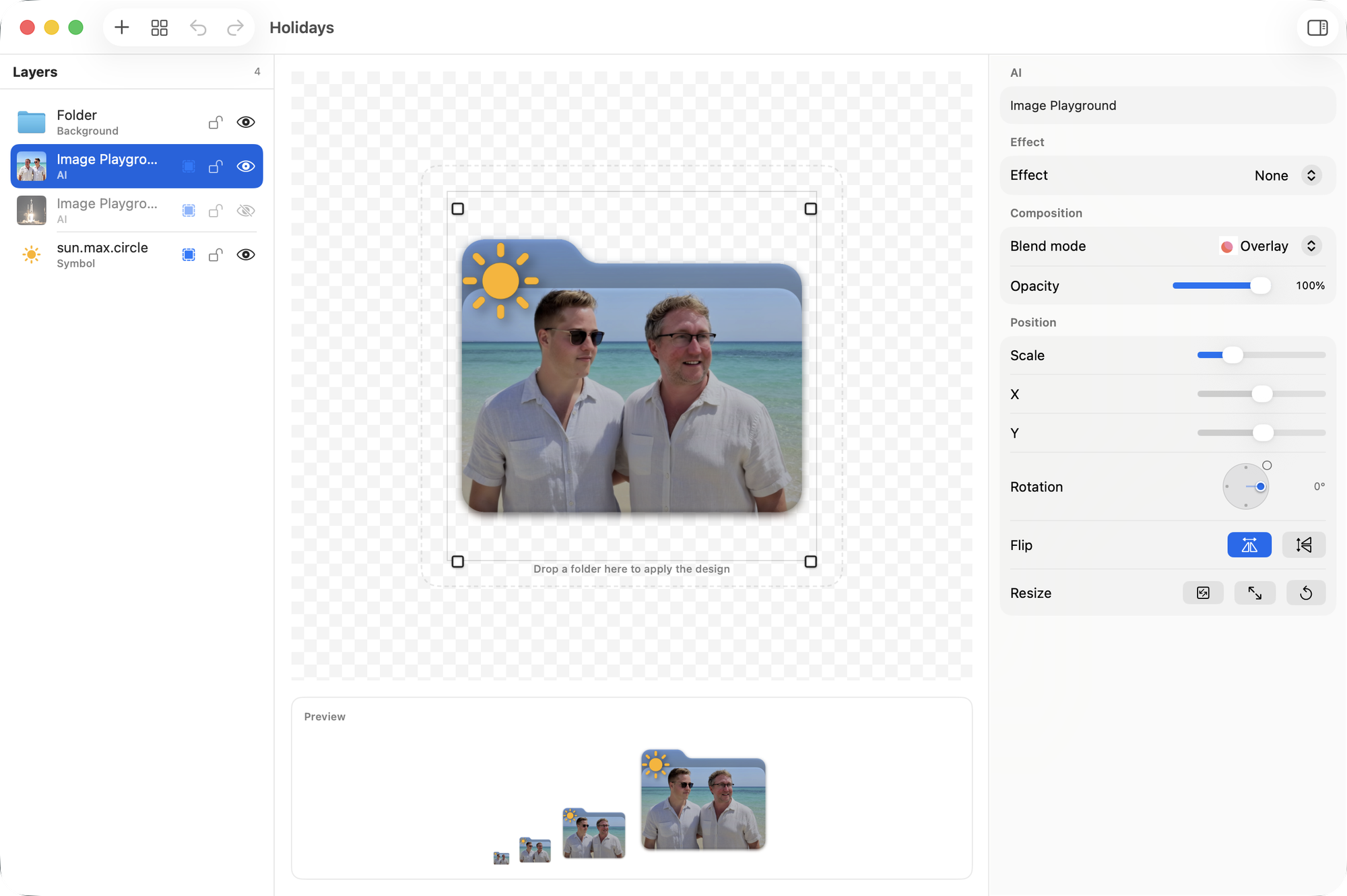Click the diagonal arrows Resize button
Image resolution: width=1347 pixels, height=896 pixels.
click(x=1255, y=593)
